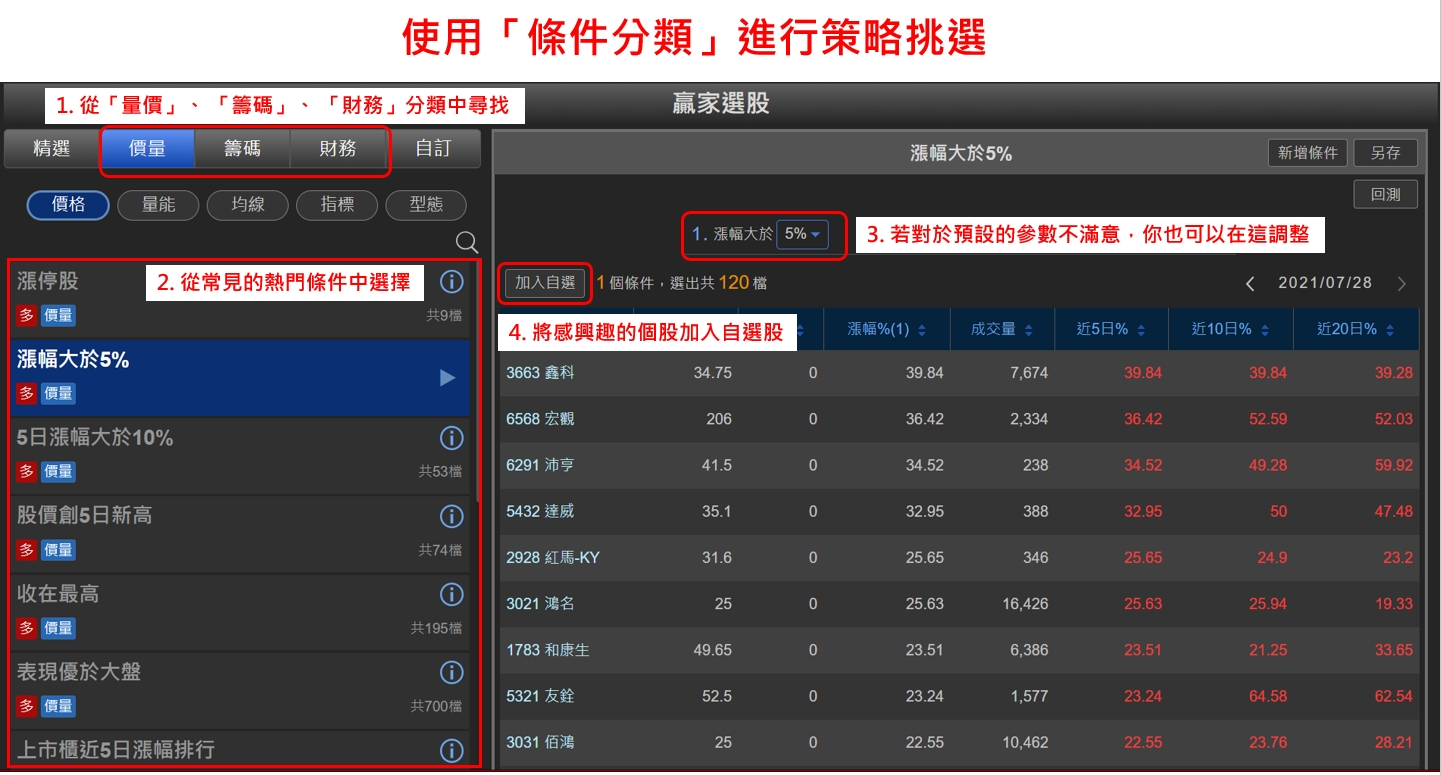
Task: Open info icon for 股價創5日新高
Action: coord(452,516)
